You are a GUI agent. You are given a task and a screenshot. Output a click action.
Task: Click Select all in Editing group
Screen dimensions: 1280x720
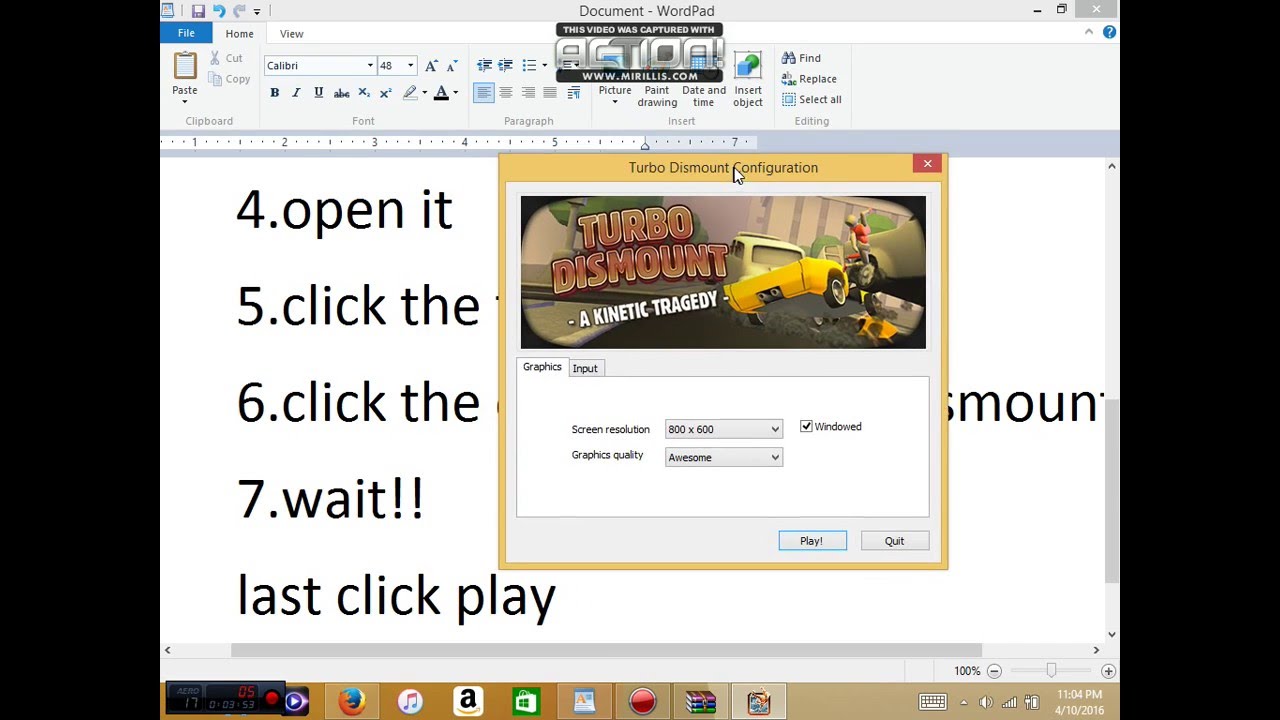click(x=811, y=99)
